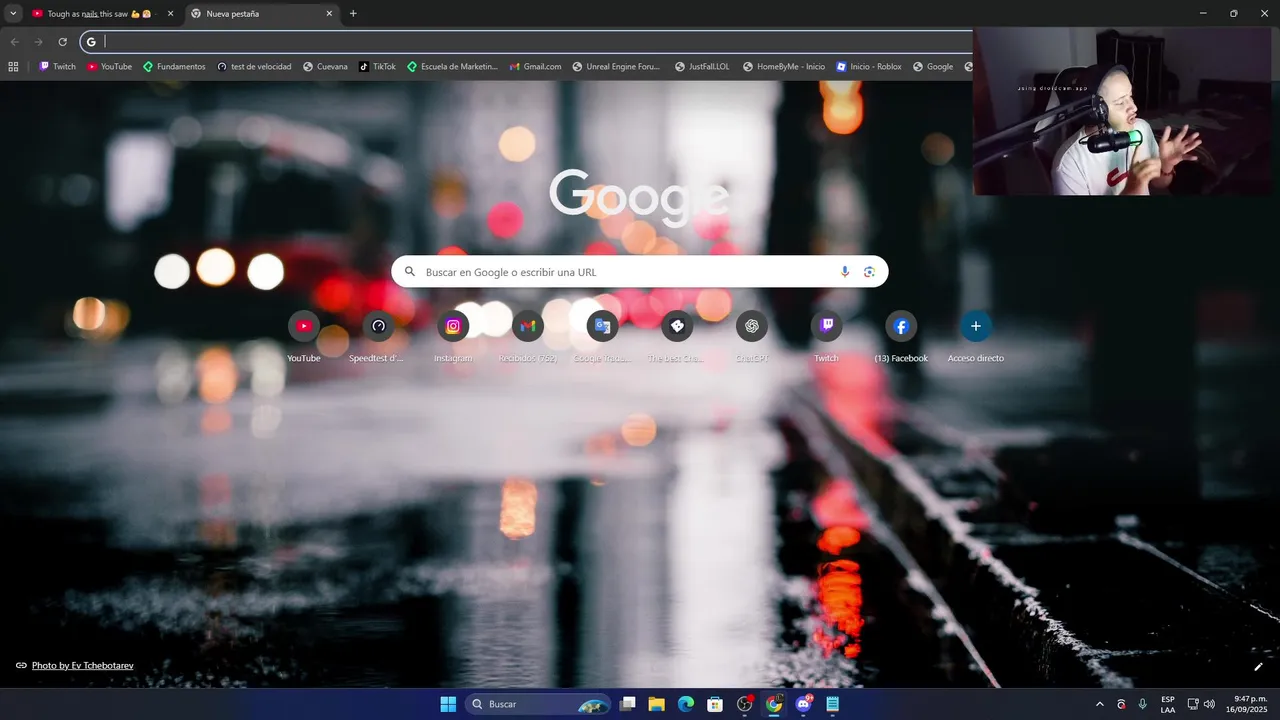Start voice search with microphone icon
This screenshot has height=720, width=1280.
tap(845, 272)
